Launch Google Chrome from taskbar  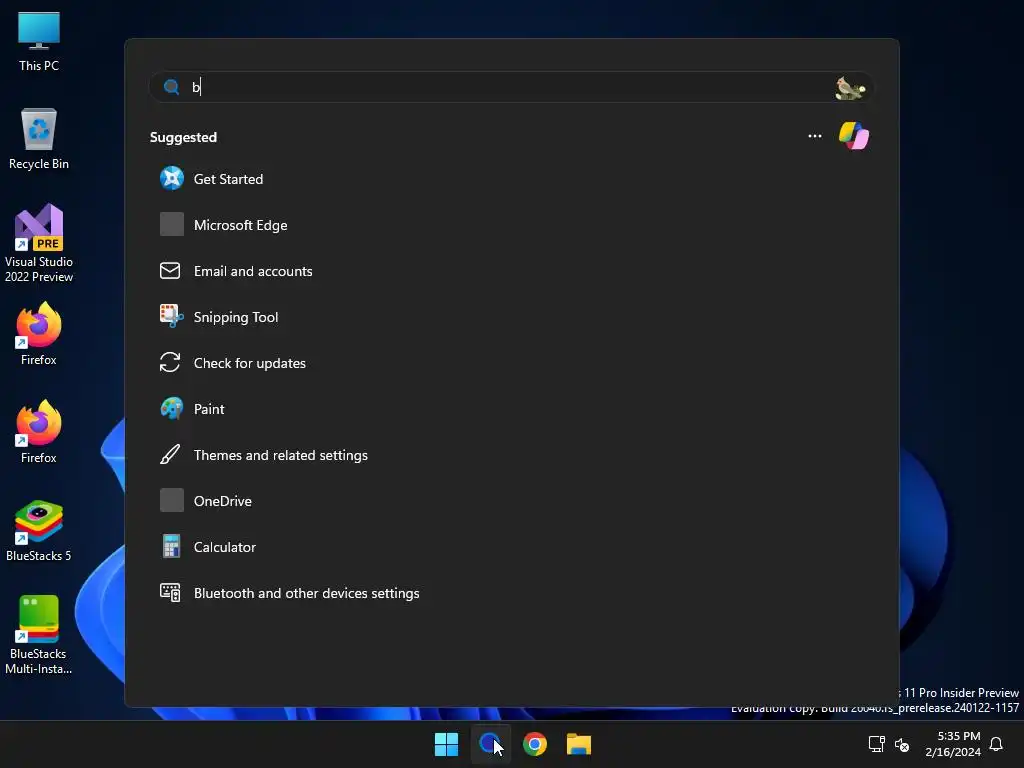pyautogui.click(x=535, y=744)
